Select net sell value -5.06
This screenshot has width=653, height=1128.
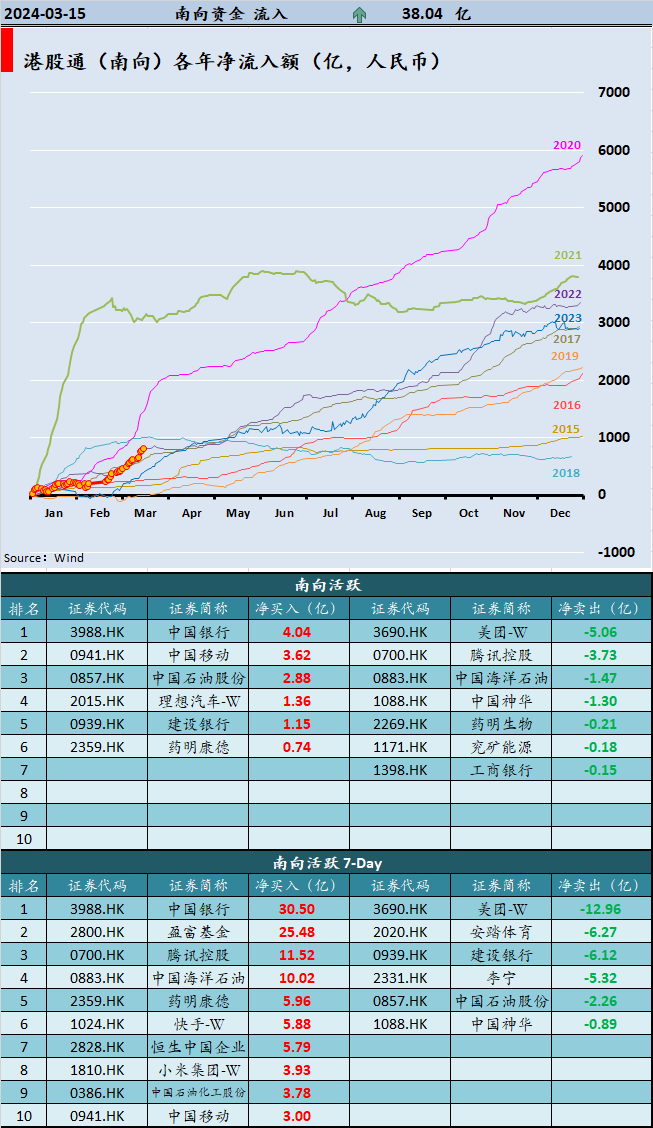[599, 632]
